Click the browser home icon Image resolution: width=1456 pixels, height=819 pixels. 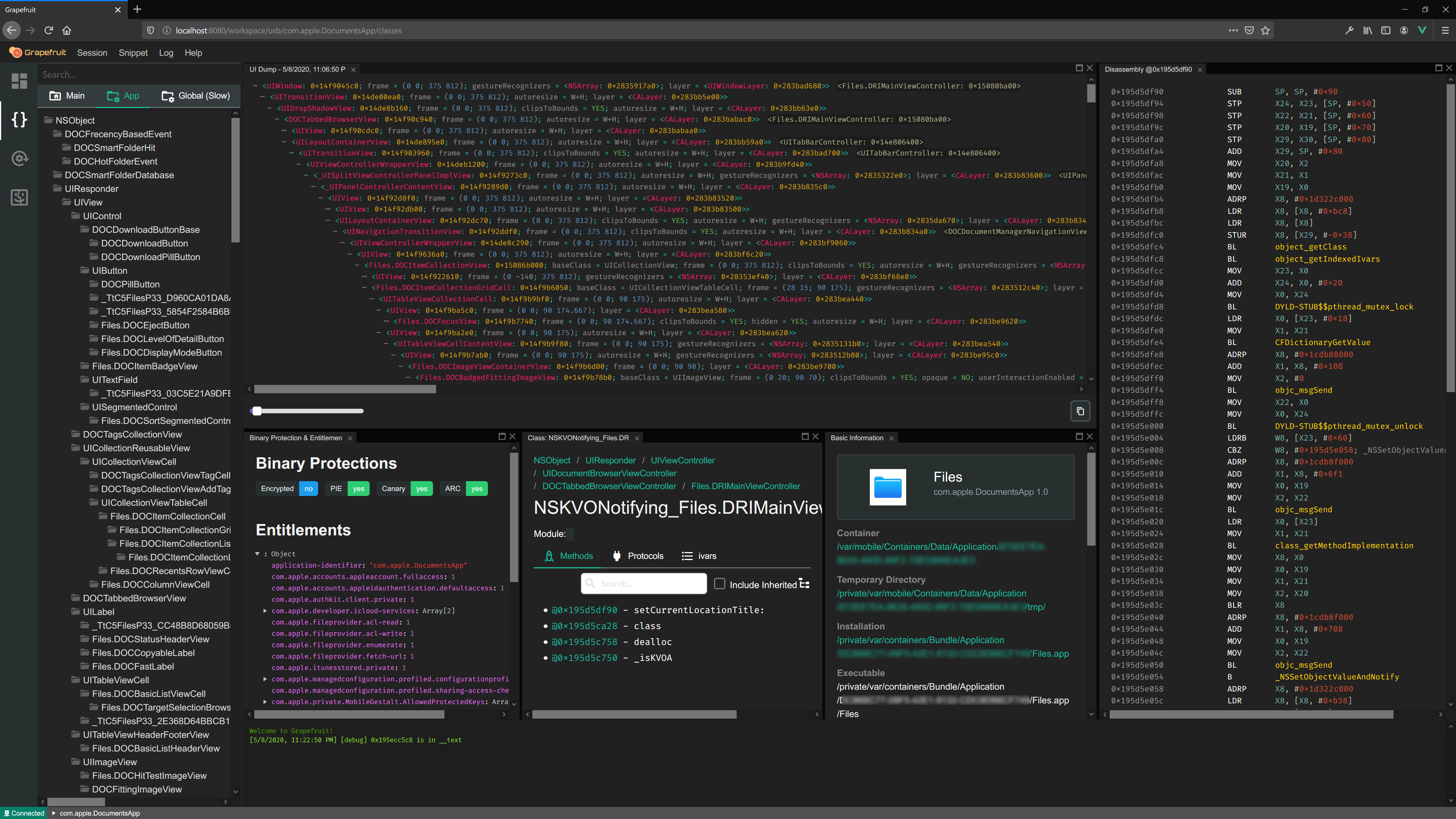pos(67,30)
